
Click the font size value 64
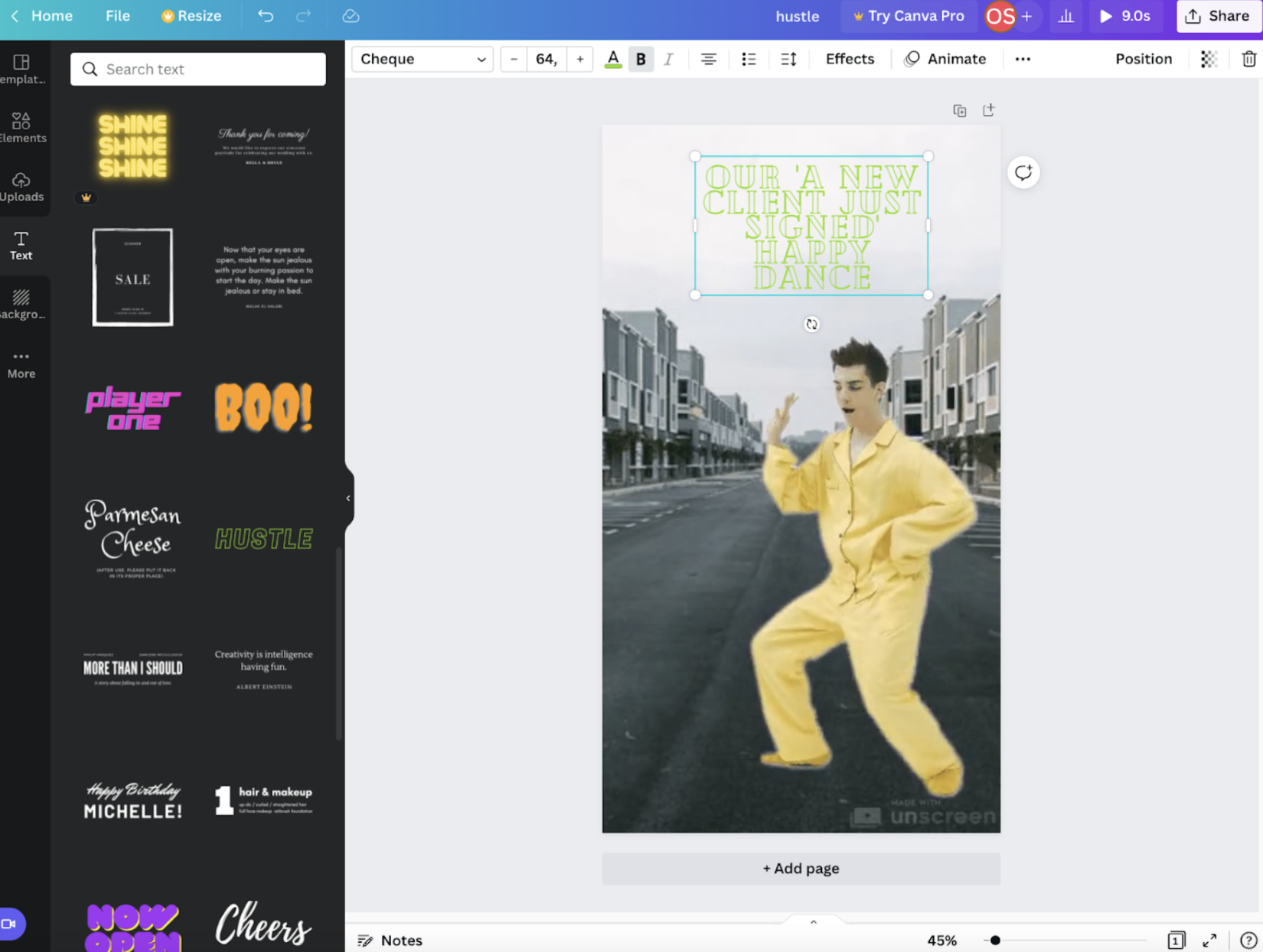pyautogui.click(x=547, y=59)
